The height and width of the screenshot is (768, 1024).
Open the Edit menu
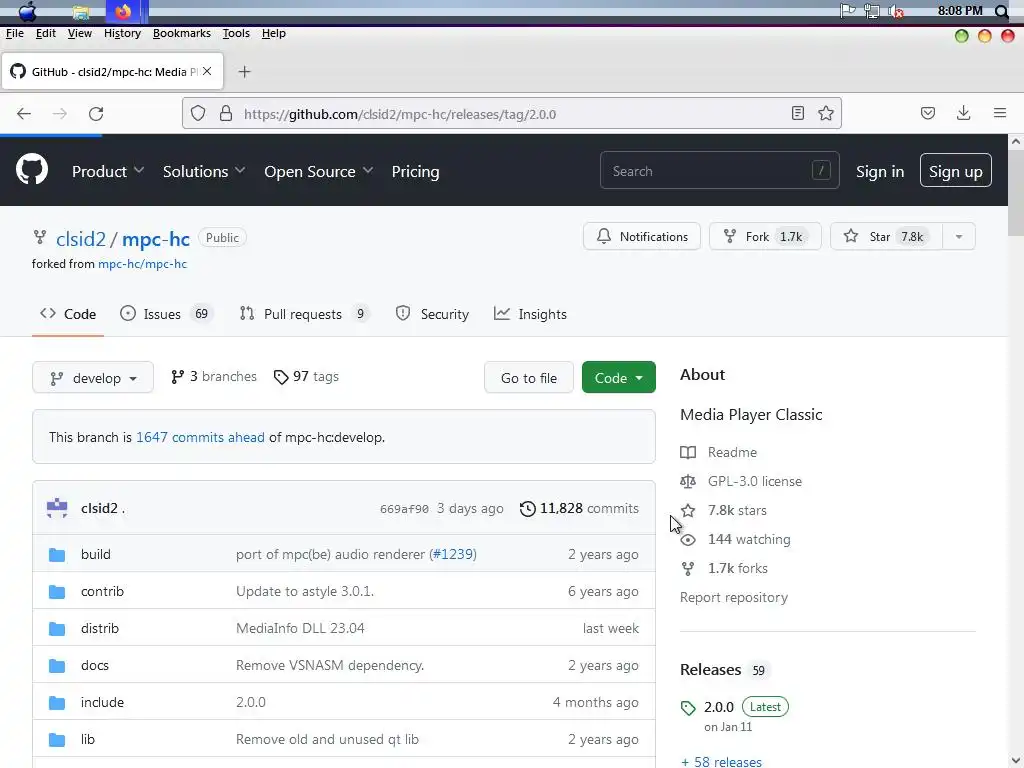coord(46,33)
